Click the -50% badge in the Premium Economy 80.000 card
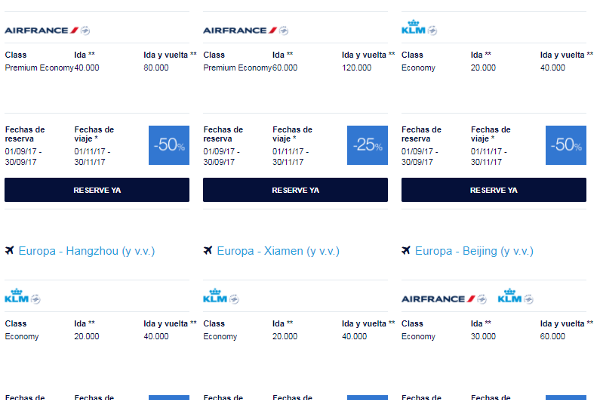The height and width of the screenshot is (400, 600). pyautogui.click(x=169, y=145)
